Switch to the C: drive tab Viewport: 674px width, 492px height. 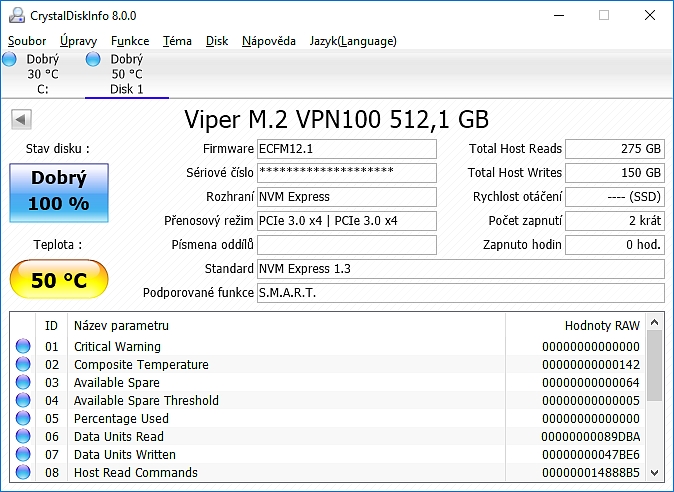click(x=42, y=74)
